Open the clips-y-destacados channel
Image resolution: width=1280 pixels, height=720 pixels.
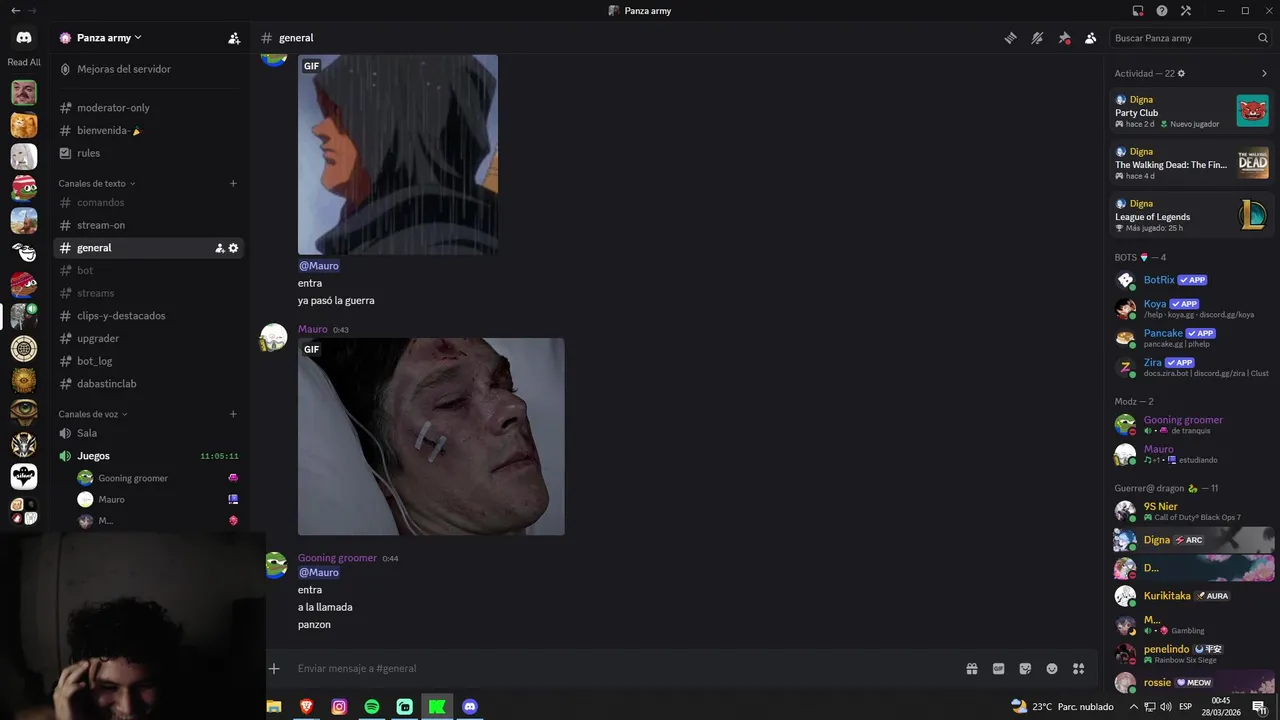click(x=150, y=316)
